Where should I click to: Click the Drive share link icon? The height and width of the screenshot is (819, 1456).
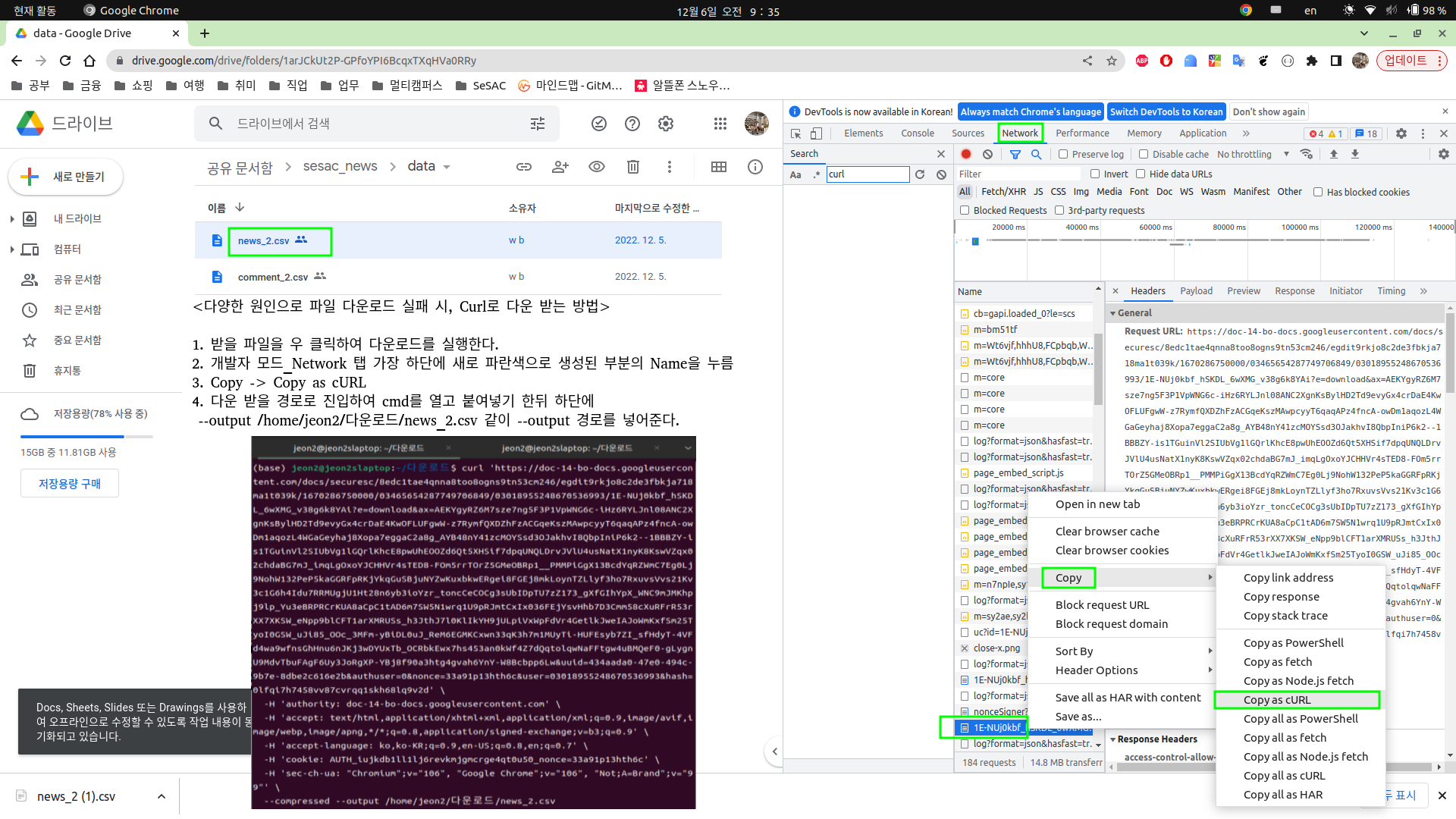[524, 167]
